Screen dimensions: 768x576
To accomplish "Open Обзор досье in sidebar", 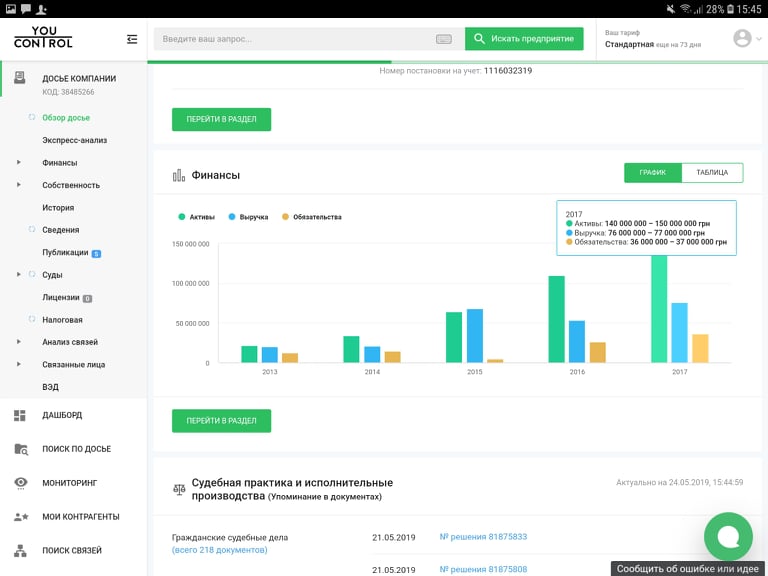I will pyautogui.click(x=66, y=118).
